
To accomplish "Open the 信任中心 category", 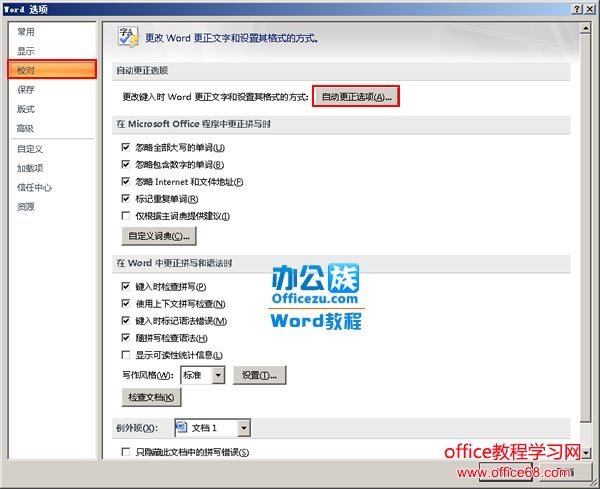I will click(x=34, y=187).
